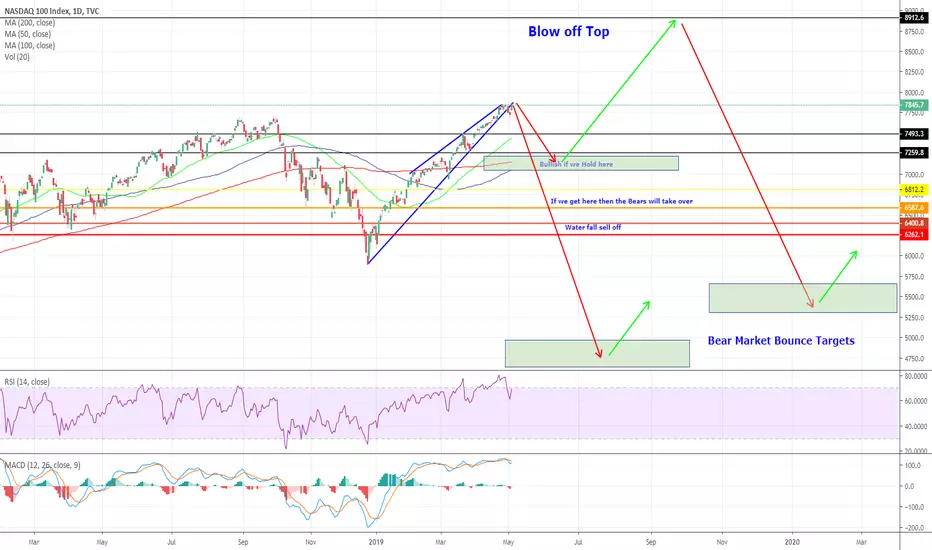The width and height of the screenshot is (932, 550).
Task: Click the 8500.0 tick on price scale
Action: 914,52
